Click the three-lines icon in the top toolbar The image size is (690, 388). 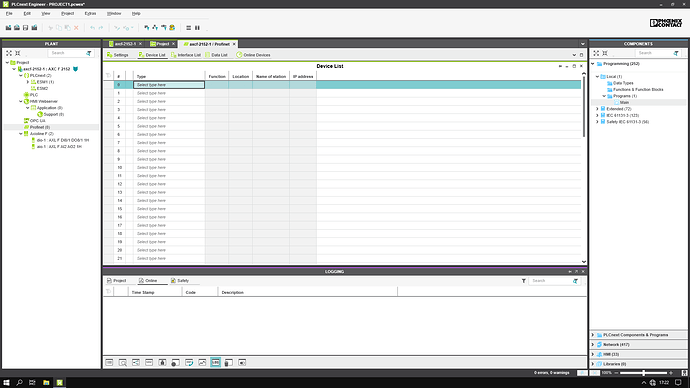coord(188,28)
